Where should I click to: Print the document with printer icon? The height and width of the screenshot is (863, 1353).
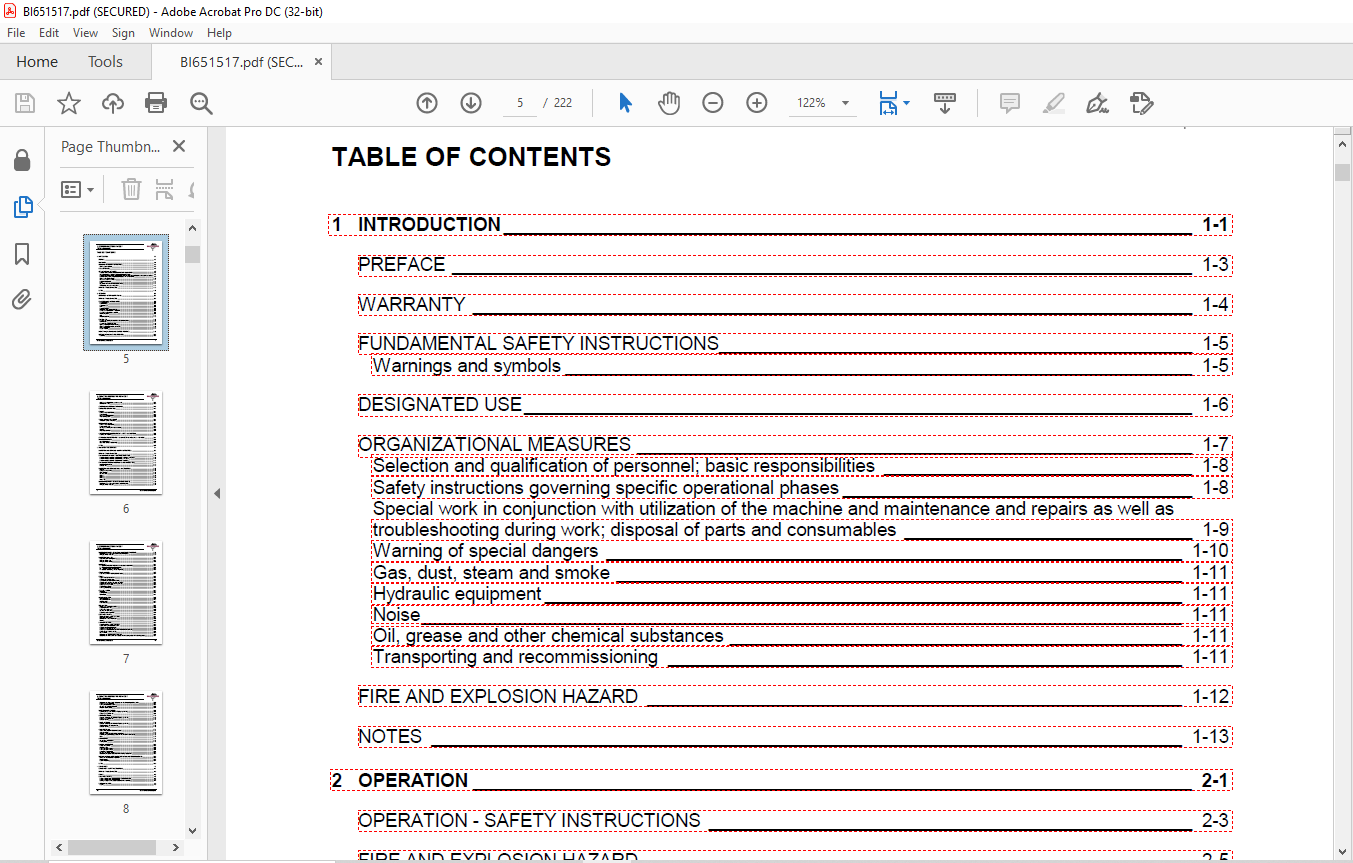pyautogui.click(x=156, y=103)
